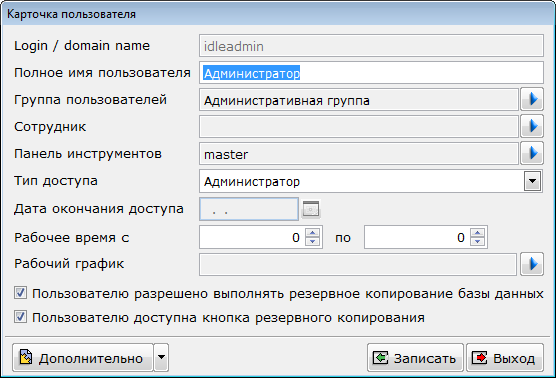
Task: Click the empty Сотрудник field
Action: tap(359, 127)
